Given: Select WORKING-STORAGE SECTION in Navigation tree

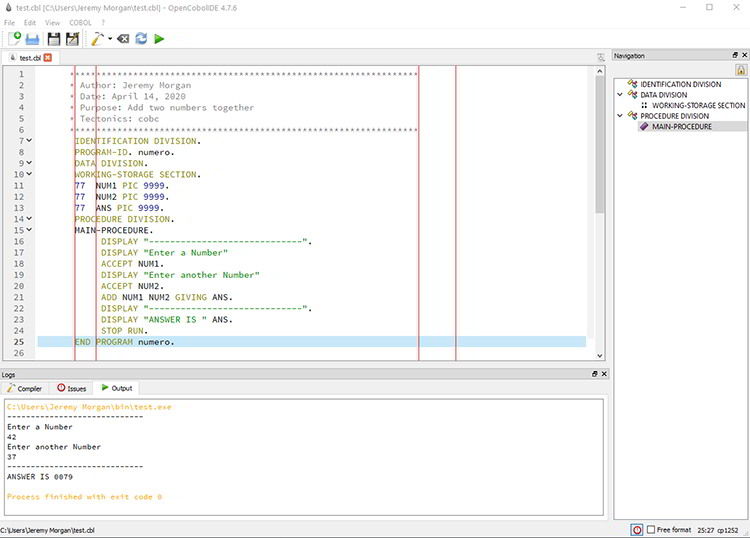Looking at the screenshot, I should tap(697, 105).
